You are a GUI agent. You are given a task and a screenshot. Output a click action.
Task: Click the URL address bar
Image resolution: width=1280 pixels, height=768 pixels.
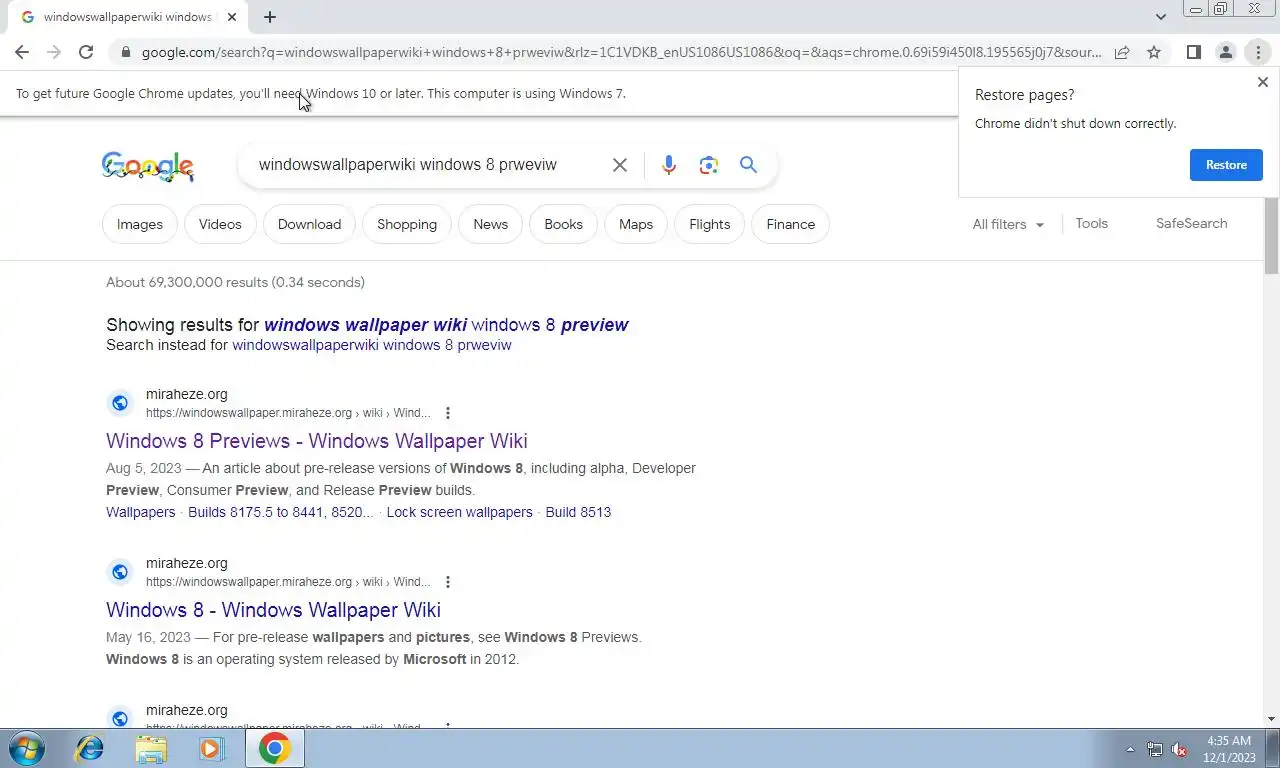pos(620,52)
